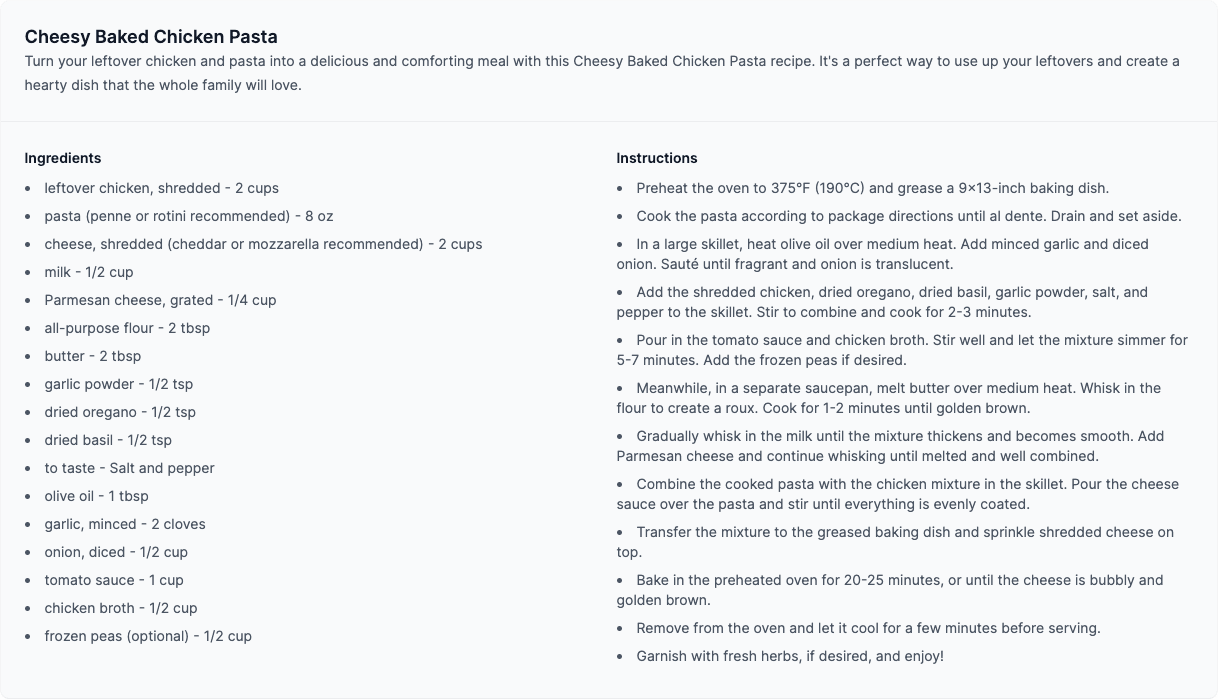Select the Cook the pasta instruction step
Screen dimensions: 1218x700
click(908, 216)
